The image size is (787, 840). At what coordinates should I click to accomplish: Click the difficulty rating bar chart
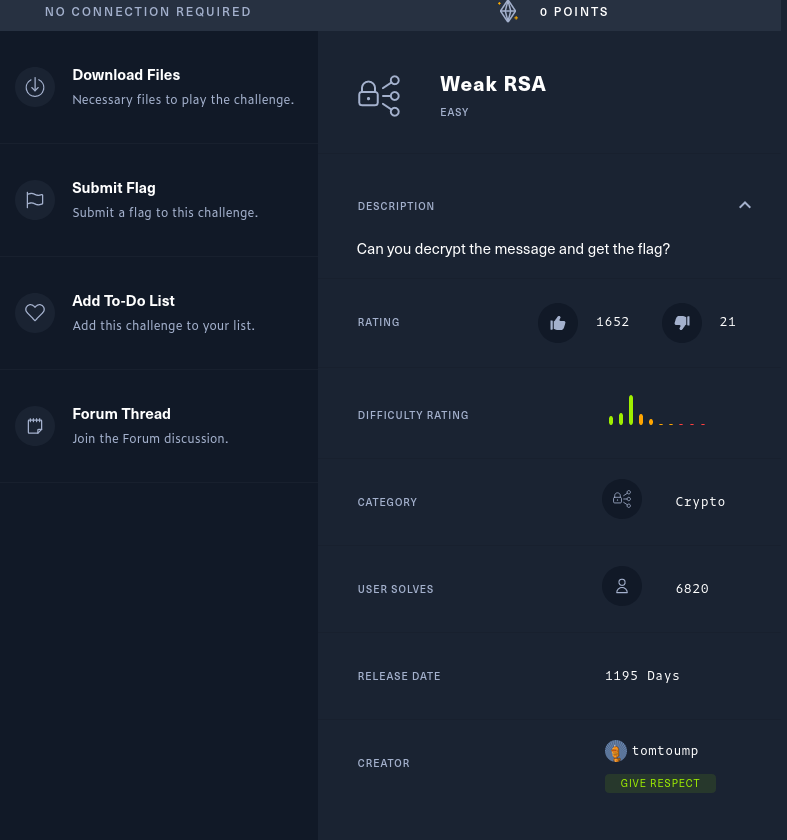[x=657, y=410]
